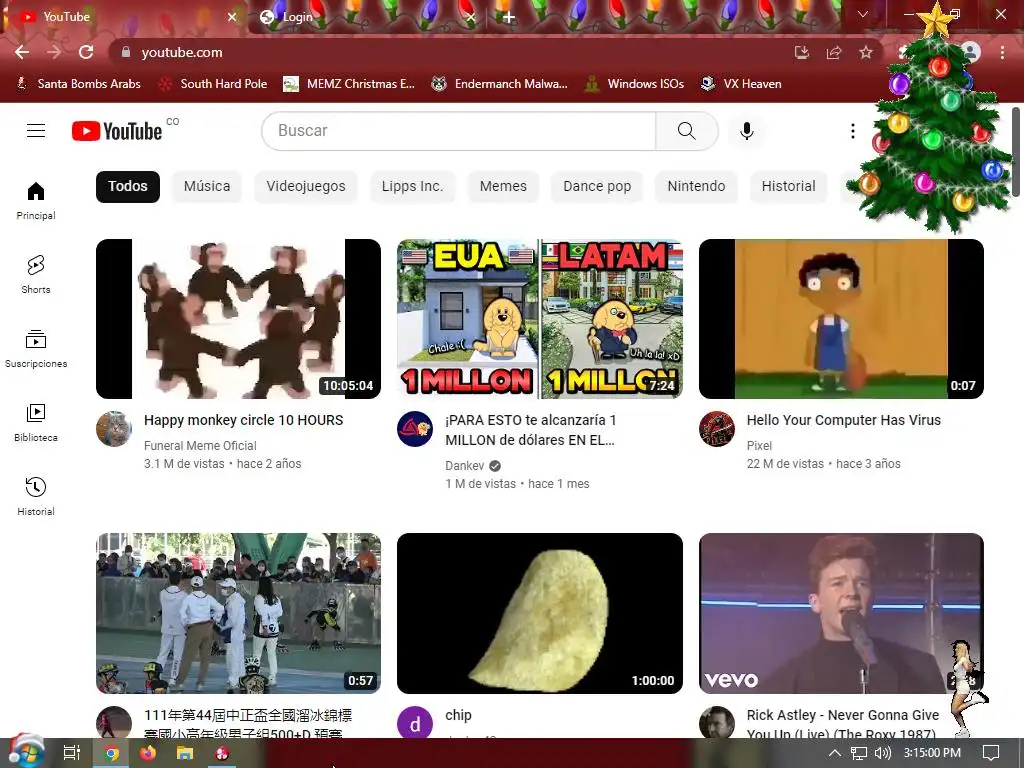The image size is (1024, 768).
Task: Open YouTube settings three-dot menu
Action: click(x=852, y=131)
